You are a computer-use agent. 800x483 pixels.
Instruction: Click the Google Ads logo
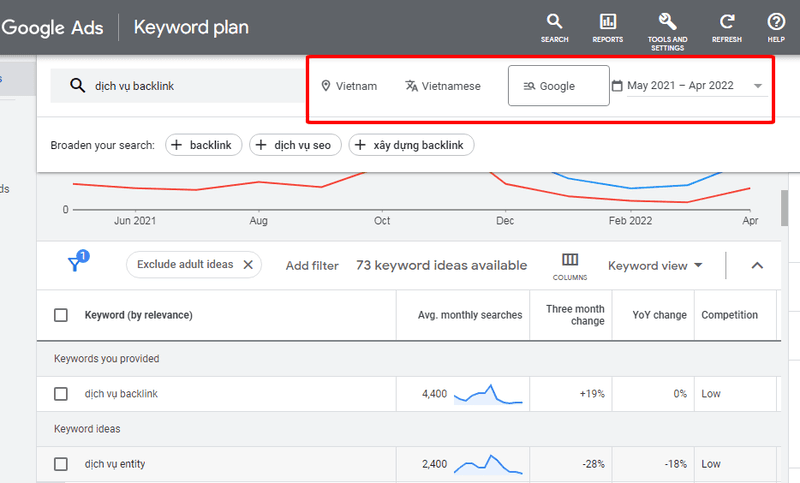click(52, 28)
